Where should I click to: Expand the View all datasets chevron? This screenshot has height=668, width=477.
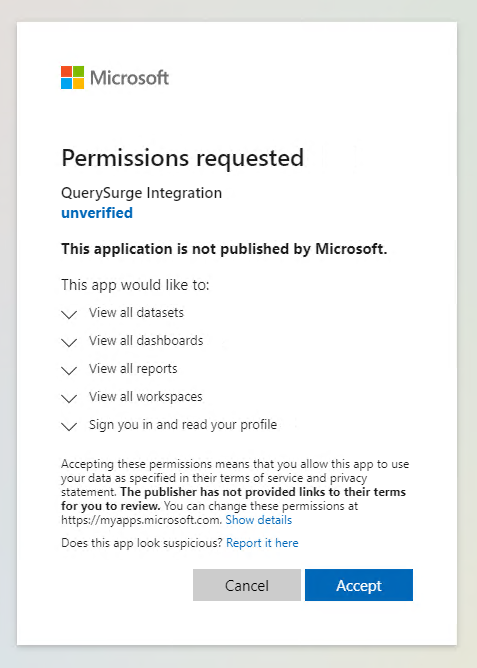pyautogui.click(x=69, y=314)
